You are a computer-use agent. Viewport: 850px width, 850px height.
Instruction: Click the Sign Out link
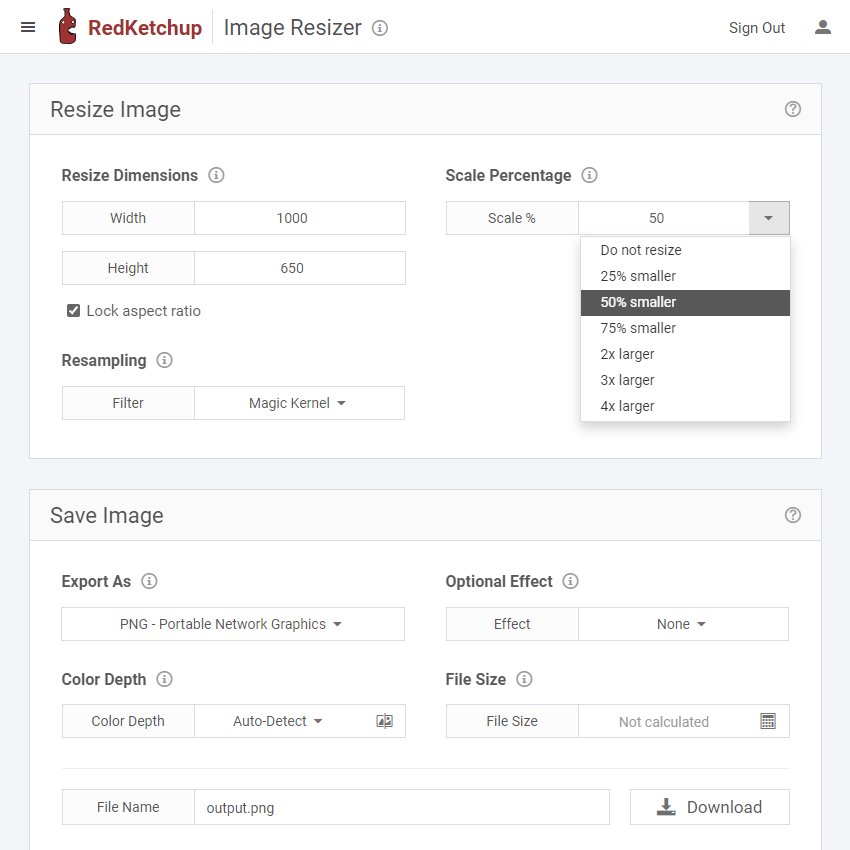tap(757, 27)
